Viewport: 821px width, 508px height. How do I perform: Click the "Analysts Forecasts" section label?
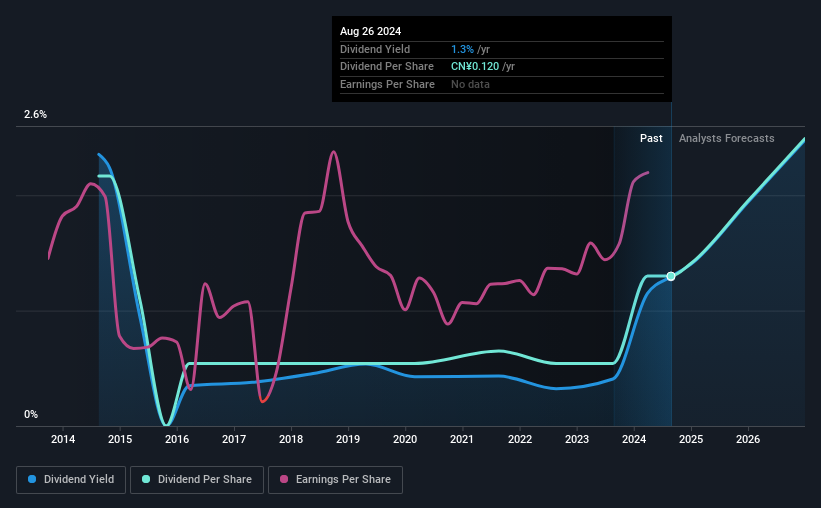pyautogui.click(x=726, y=139)
